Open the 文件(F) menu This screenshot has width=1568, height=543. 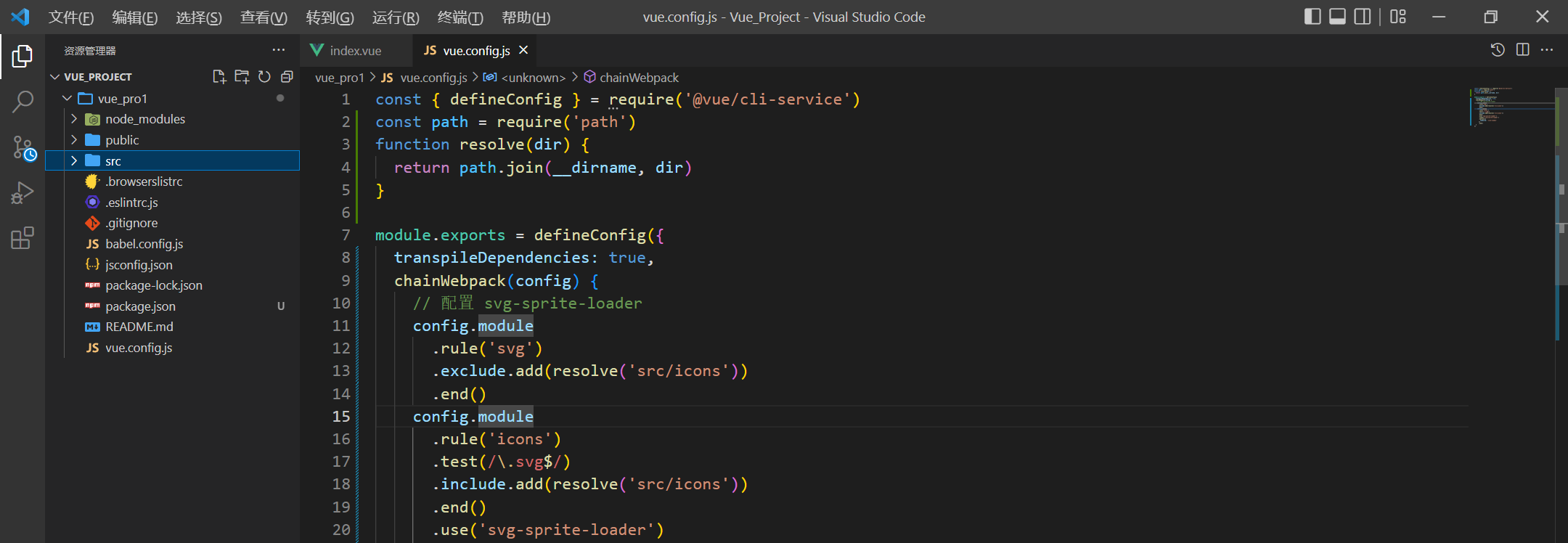[x=71, y=17]
